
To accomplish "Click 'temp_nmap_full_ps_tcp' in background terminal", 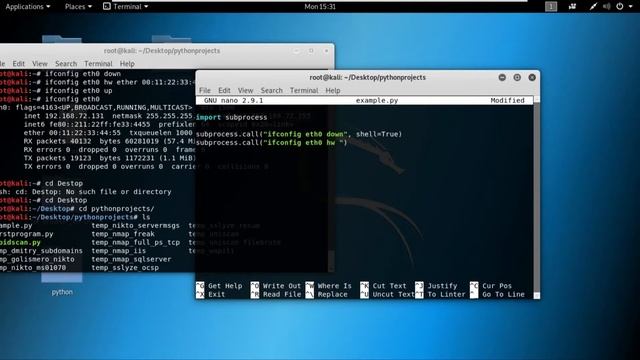I will pos(136,242).
